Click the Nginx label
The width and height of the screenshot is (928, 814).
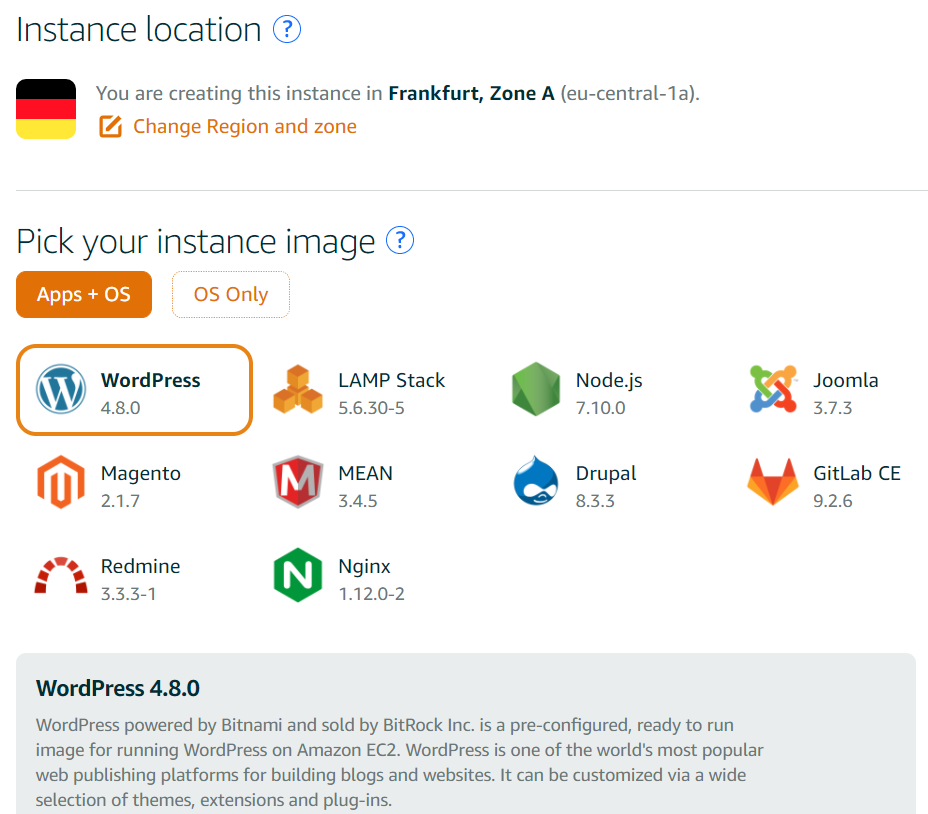pyautogui.click(x=365, y=567)
